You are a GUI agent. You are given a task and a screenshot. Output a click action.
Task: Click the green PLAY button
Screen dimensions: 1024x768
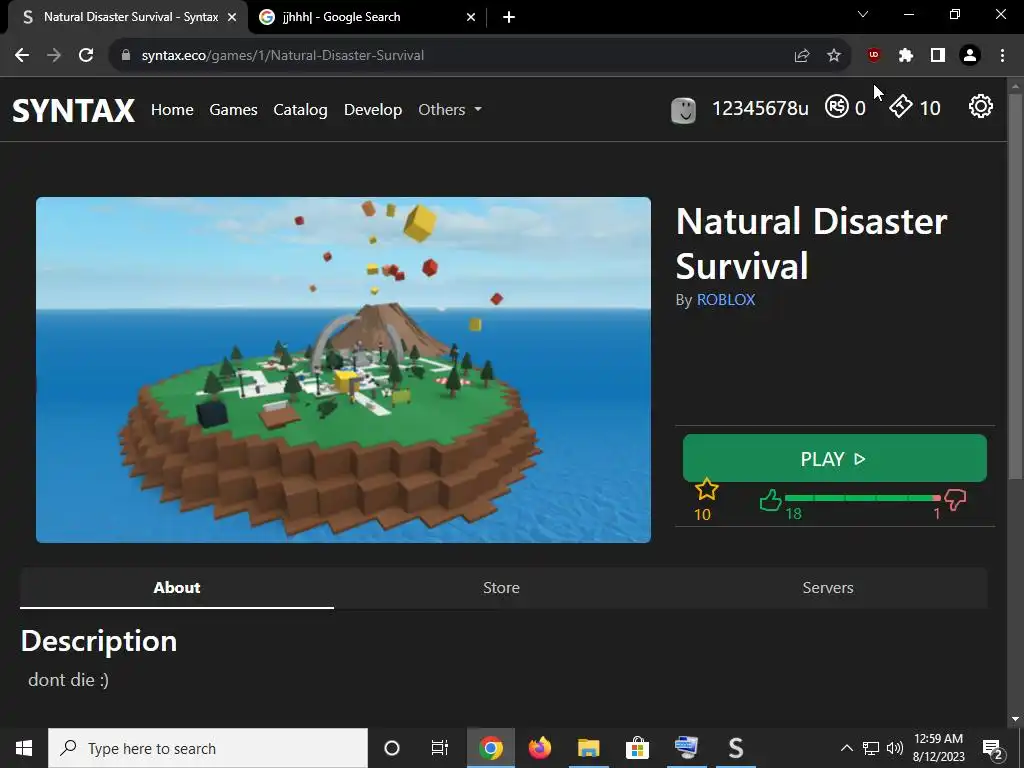coord(835,458)
